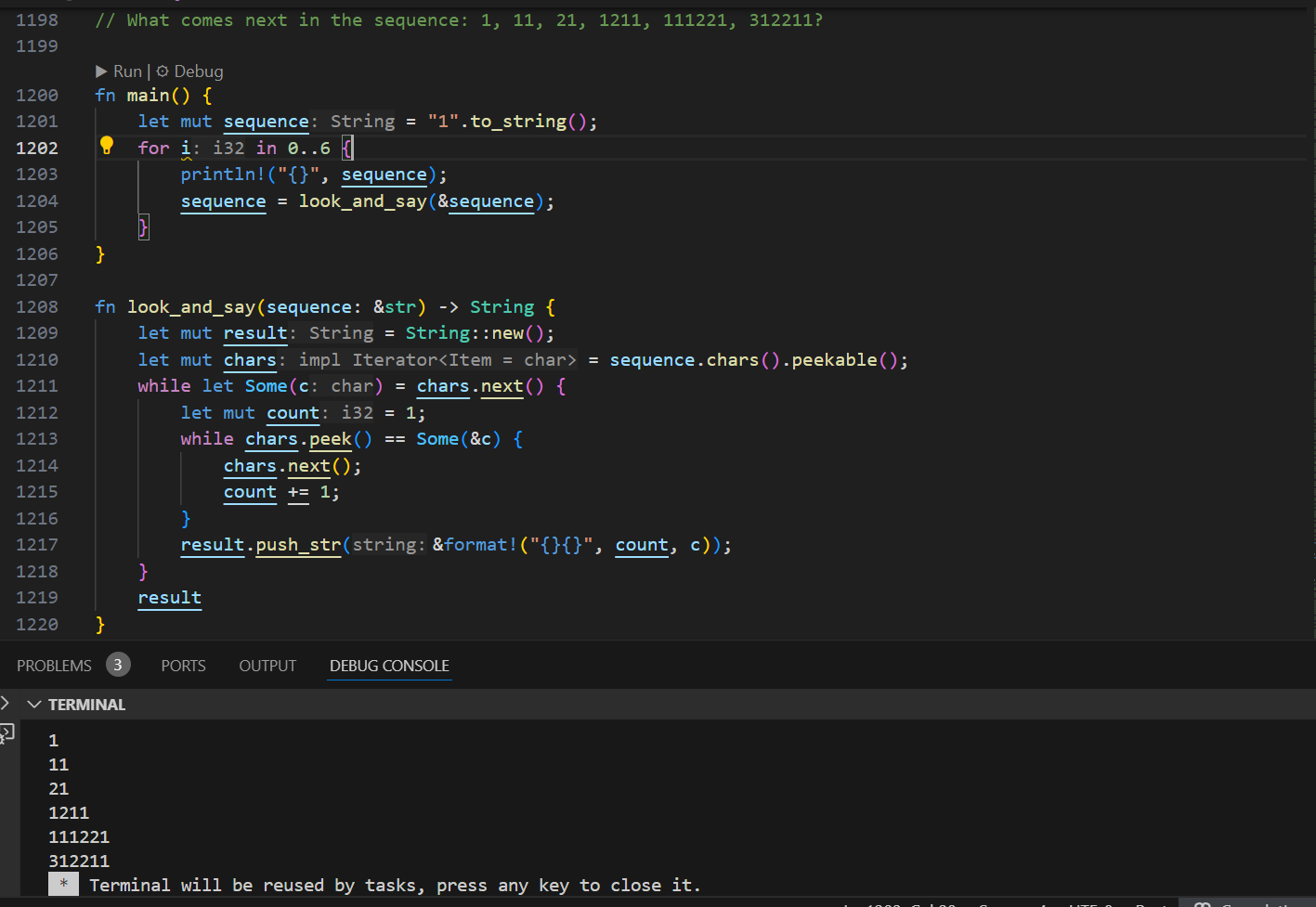This screenshot has width=1316, height=907.
Task: Collapse the TERMINAL section chevron
Action: 34,705
